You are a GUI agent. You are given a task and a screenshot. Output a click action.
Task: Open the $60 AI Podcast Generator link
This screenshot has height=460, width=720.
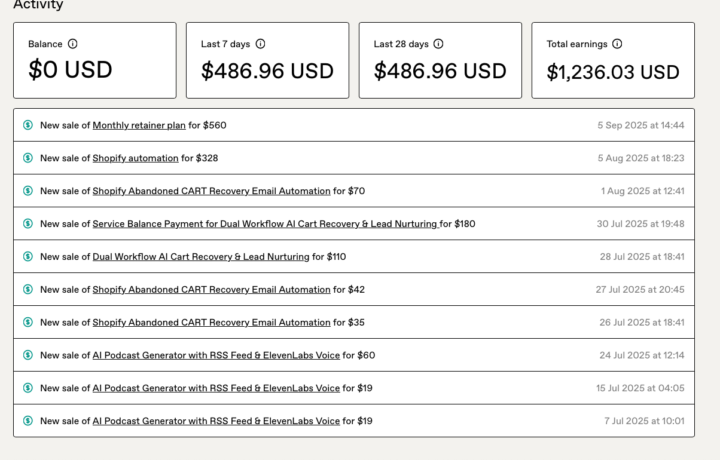coord(216,355)
